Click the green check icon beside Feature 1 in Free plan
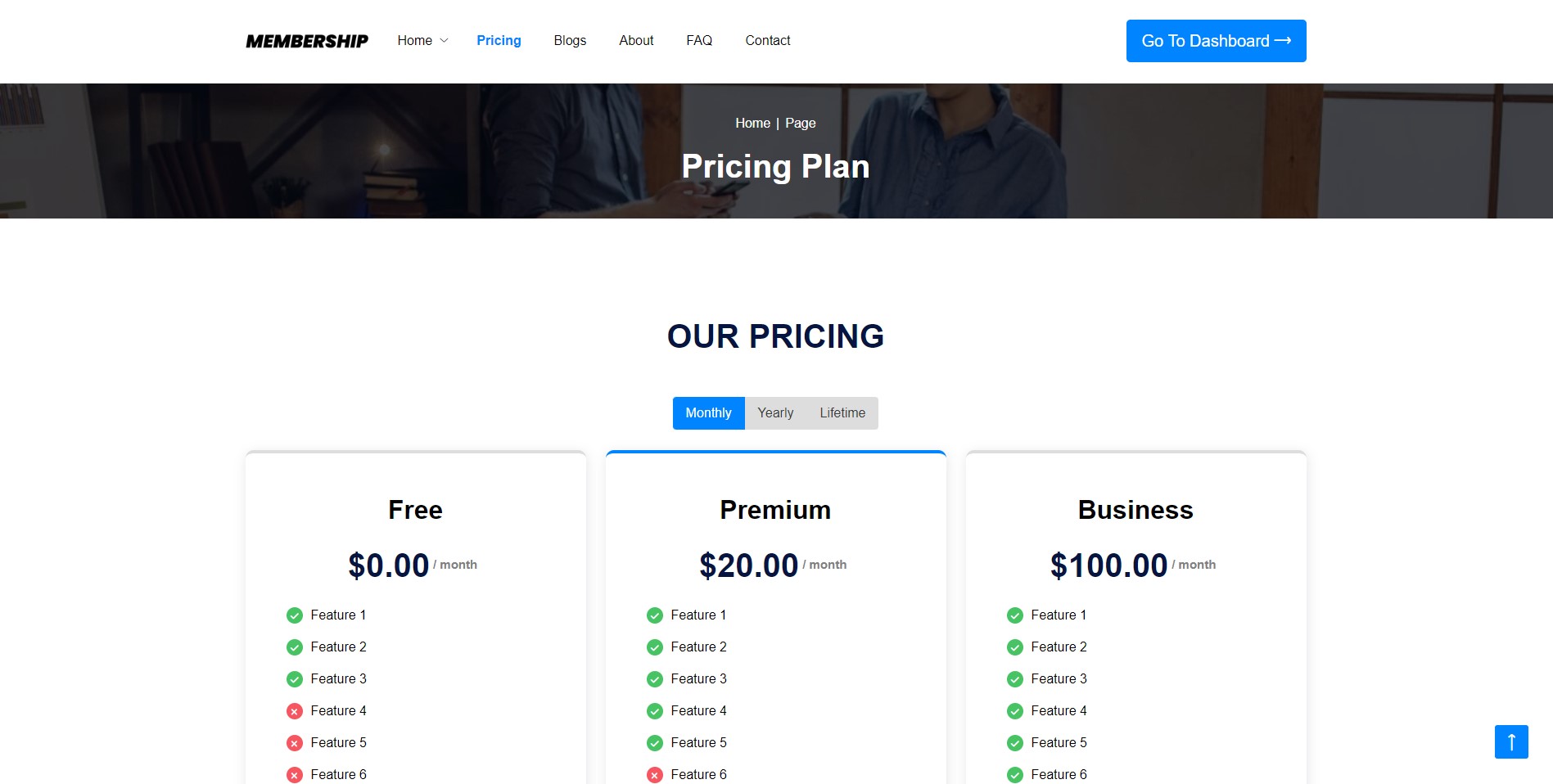Image resolution: width=1553 pixels, height=784 pixels. [x=295, y=615]
